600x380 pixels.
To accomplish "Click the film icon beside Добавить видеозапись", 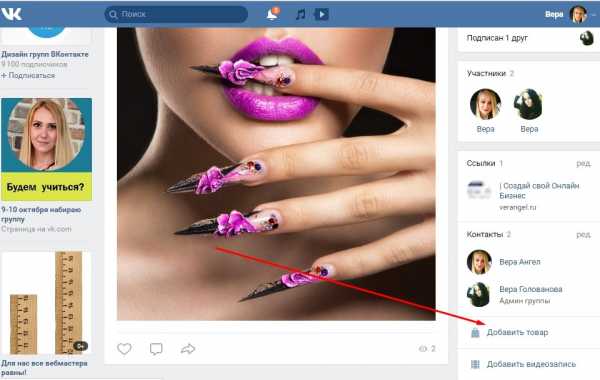I will [475, 364].
